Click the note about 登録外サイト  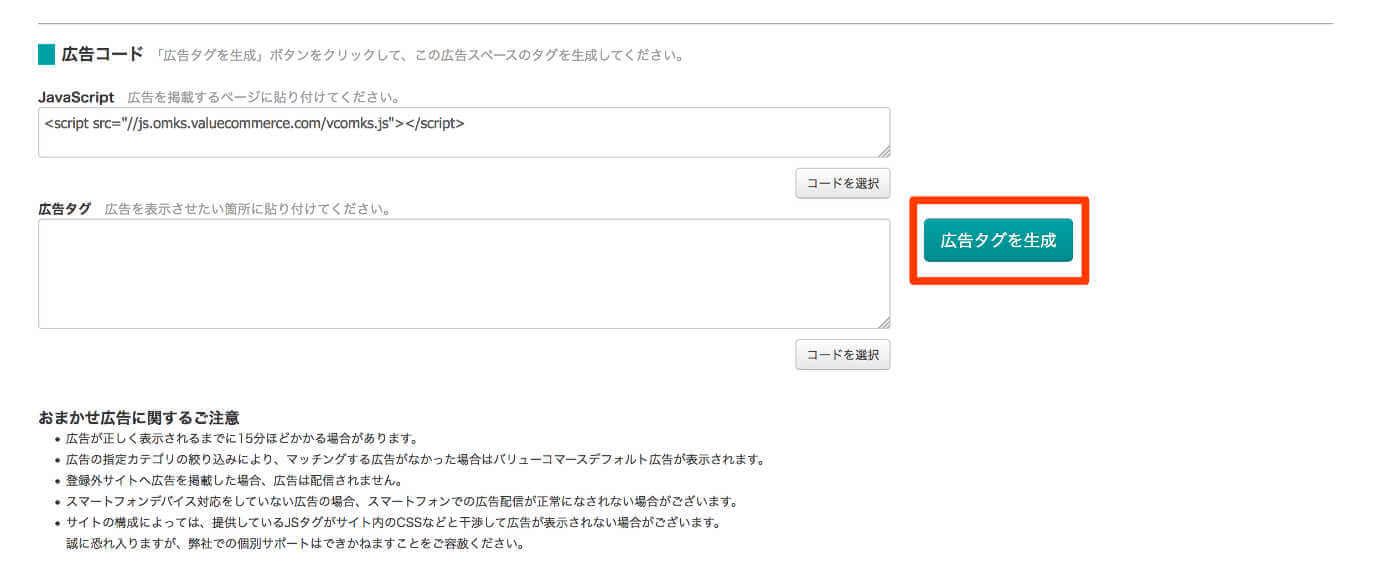coord(234,481)
